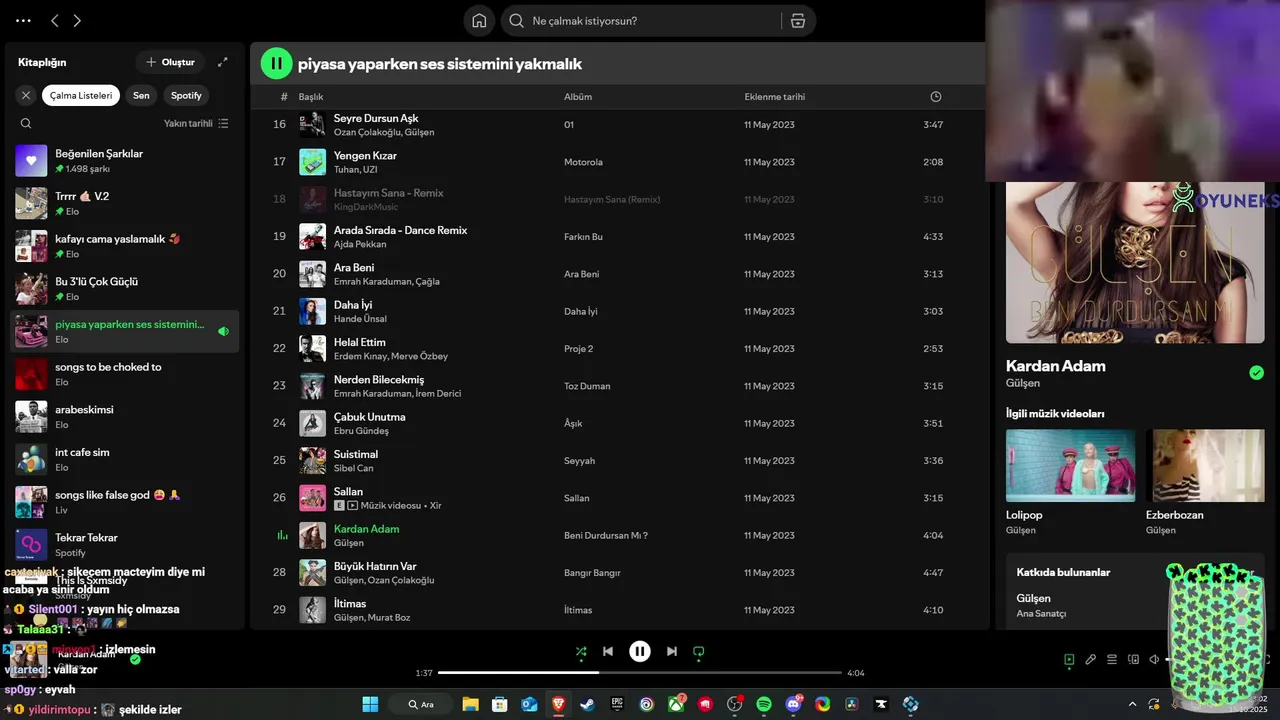This screenshot has height=720, width=1280.
Task: Open DaVinci Resolve from the taskbar
Action: click(x=852, y=704)
